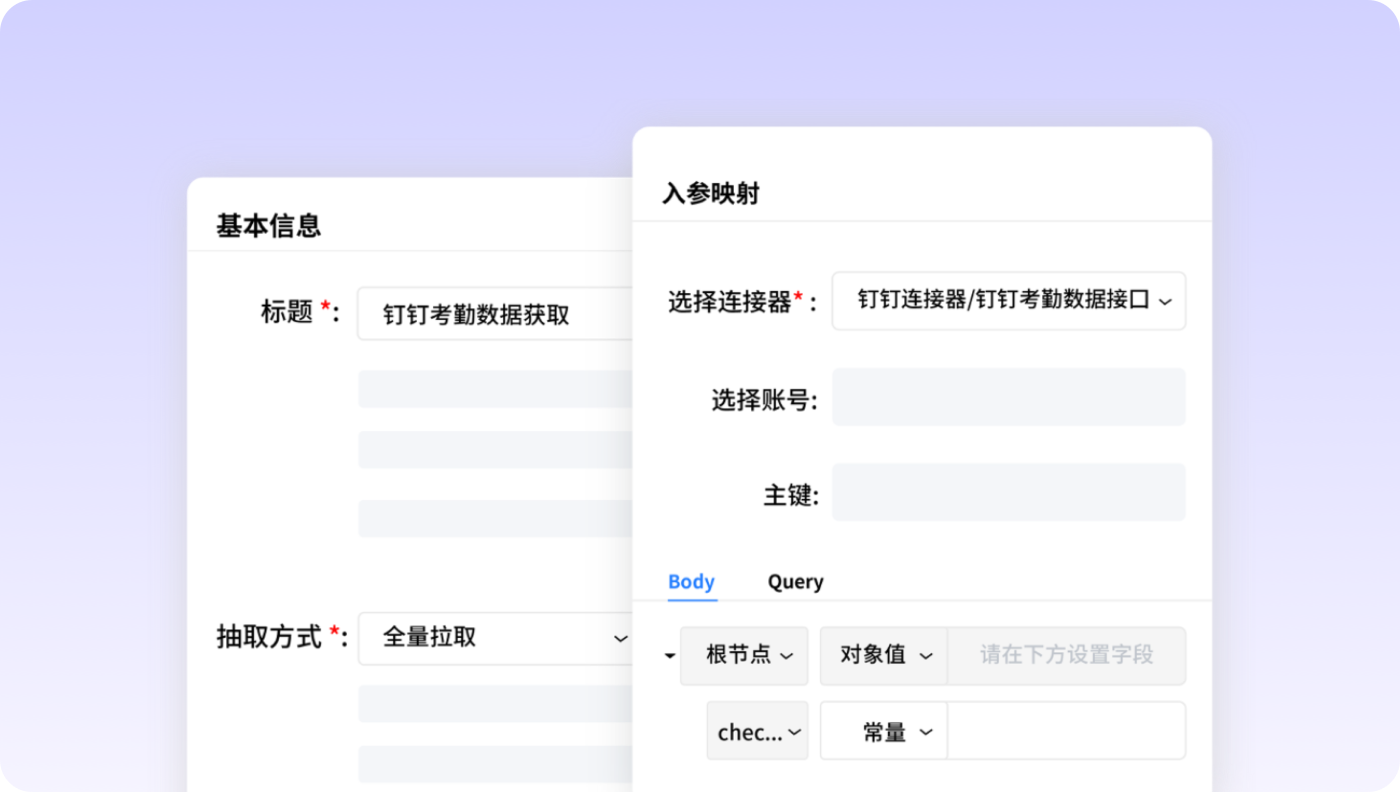Open the 选择连接器 dropdown

pyautogui.click(x=1008, y=301)
